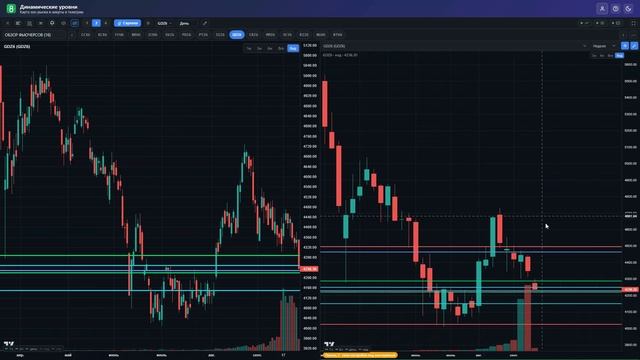640x360 pixels.
Task: Select the highlighted GDZ6 ticker pill
Action: click(237, 35)
